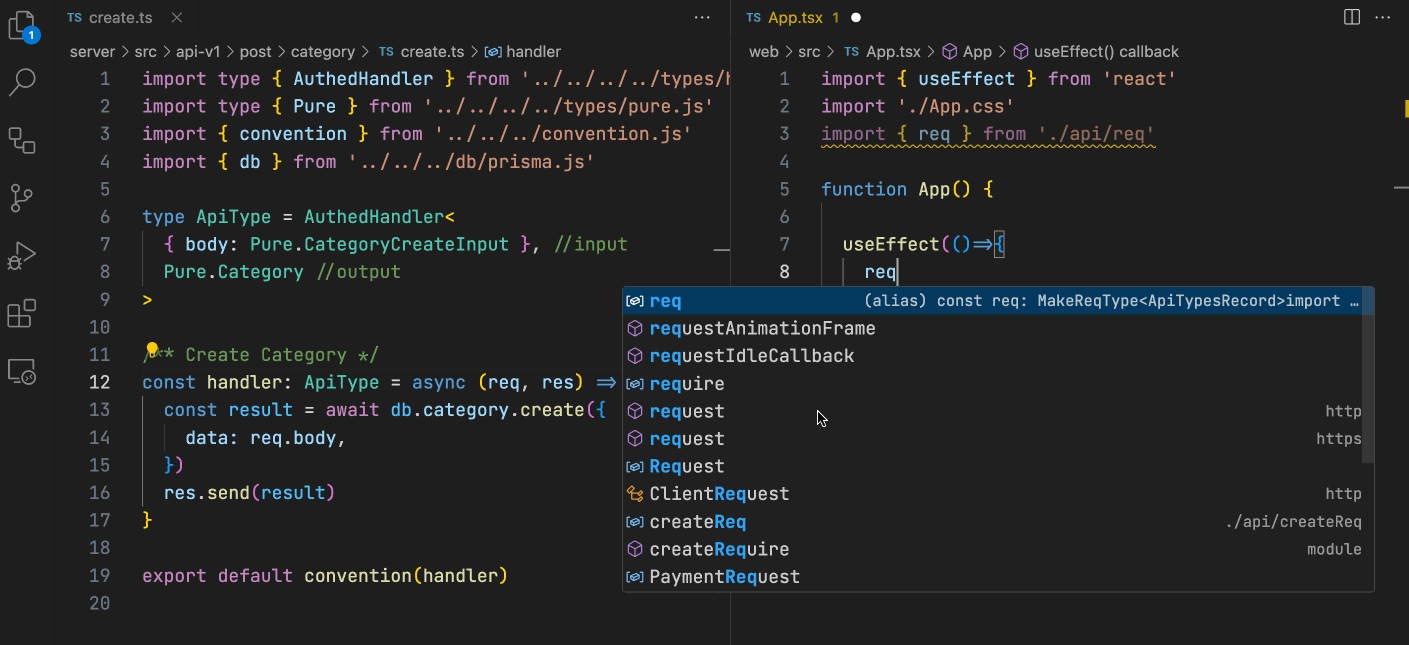Viewport: 1409px width, 645px height.
Task: Click the unsaved dot on App.tsx tab
Action: click(x=856, y=18)
